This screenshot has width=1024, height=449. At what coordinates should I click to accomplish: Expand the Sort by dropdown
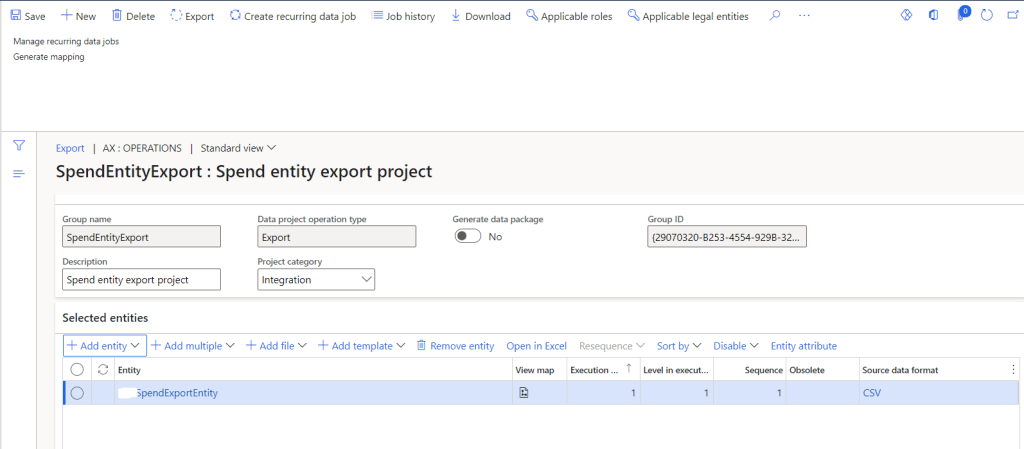coord(679,346)
